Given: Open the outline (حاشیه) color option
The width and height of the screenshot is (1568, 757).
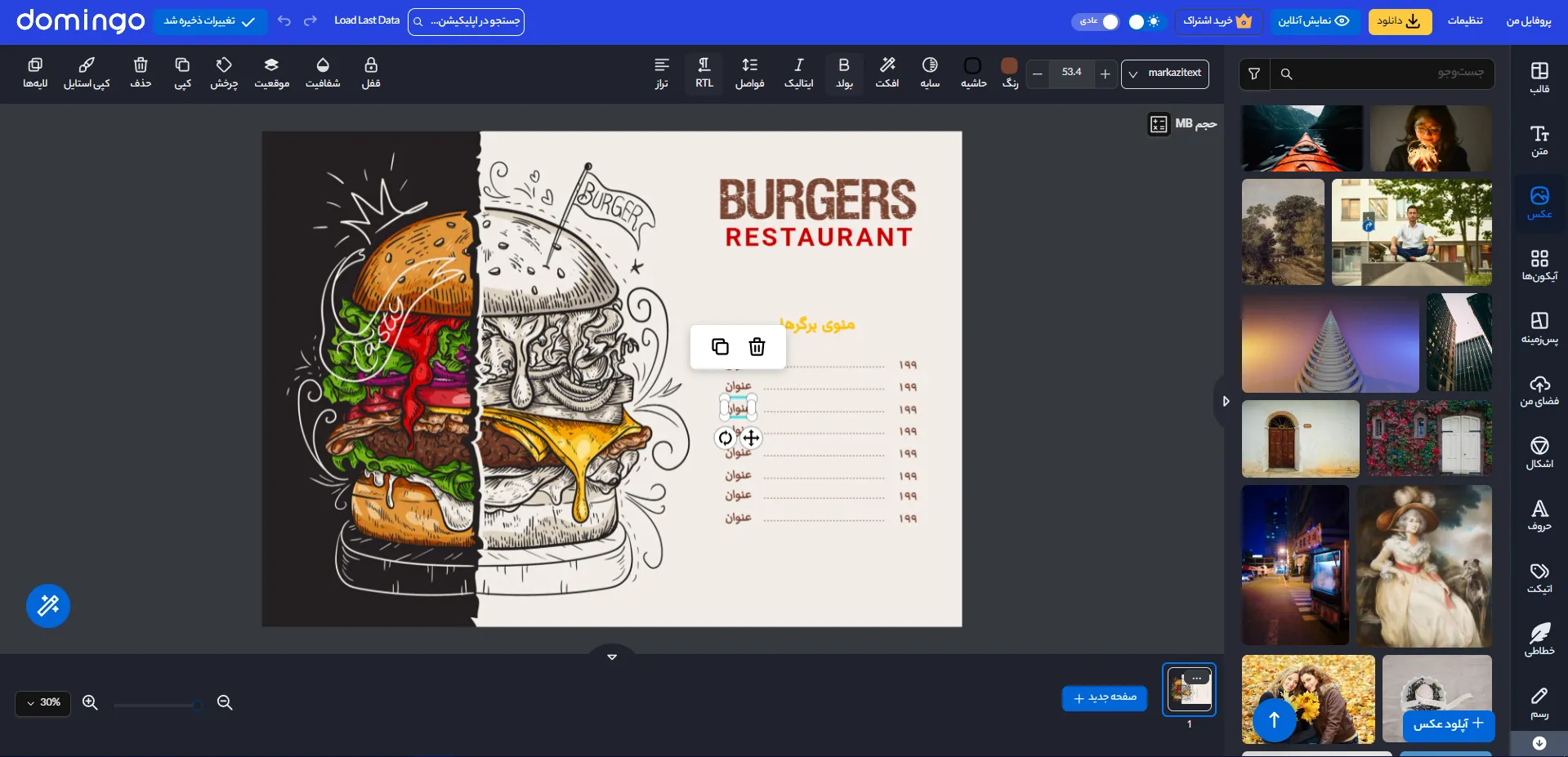Looking at the screenshot, I should click(973, 73).
